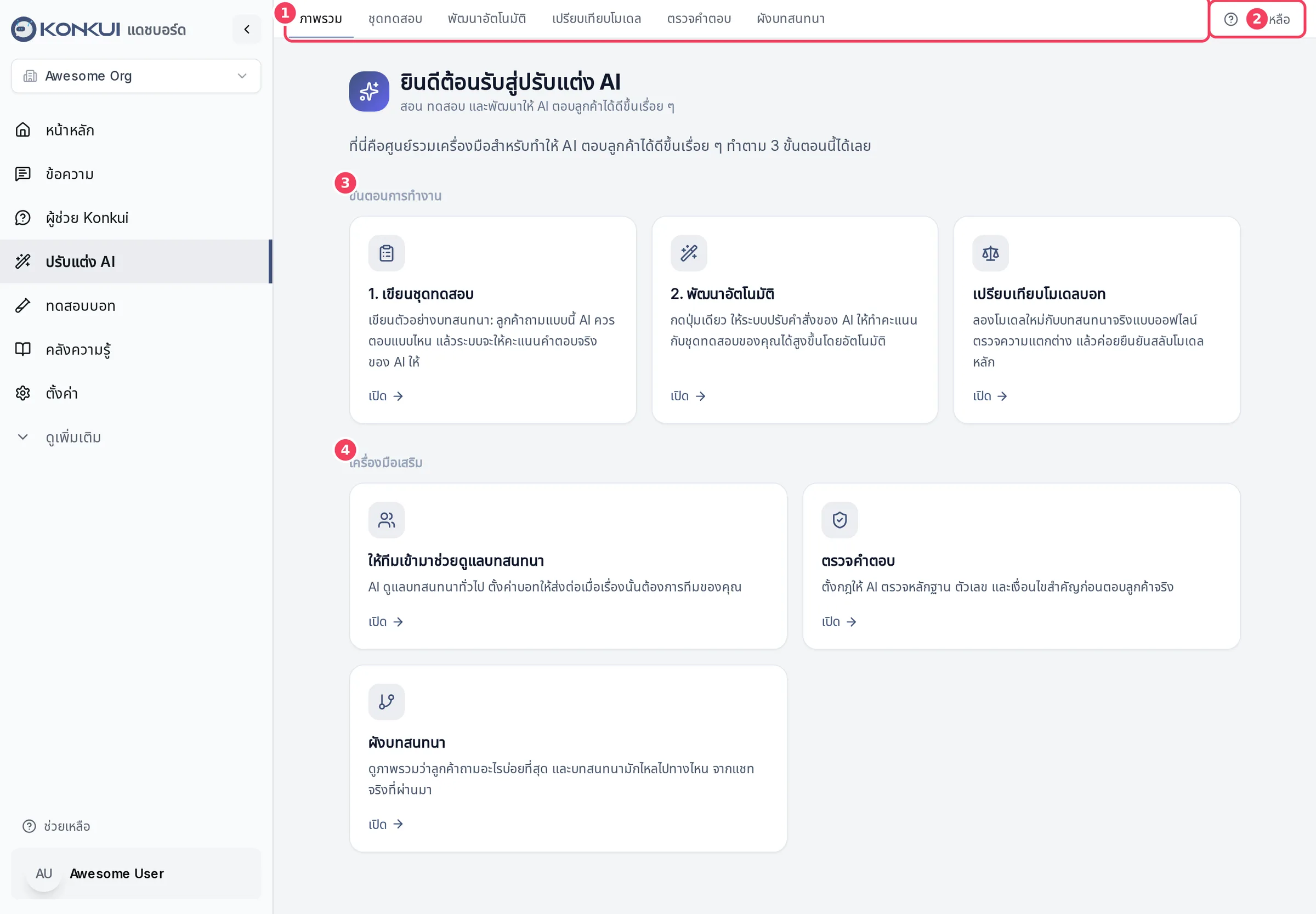The image size is (1316, 914).
Task: Open the Awesome Org organization dropdown
Action: [137, 76]
